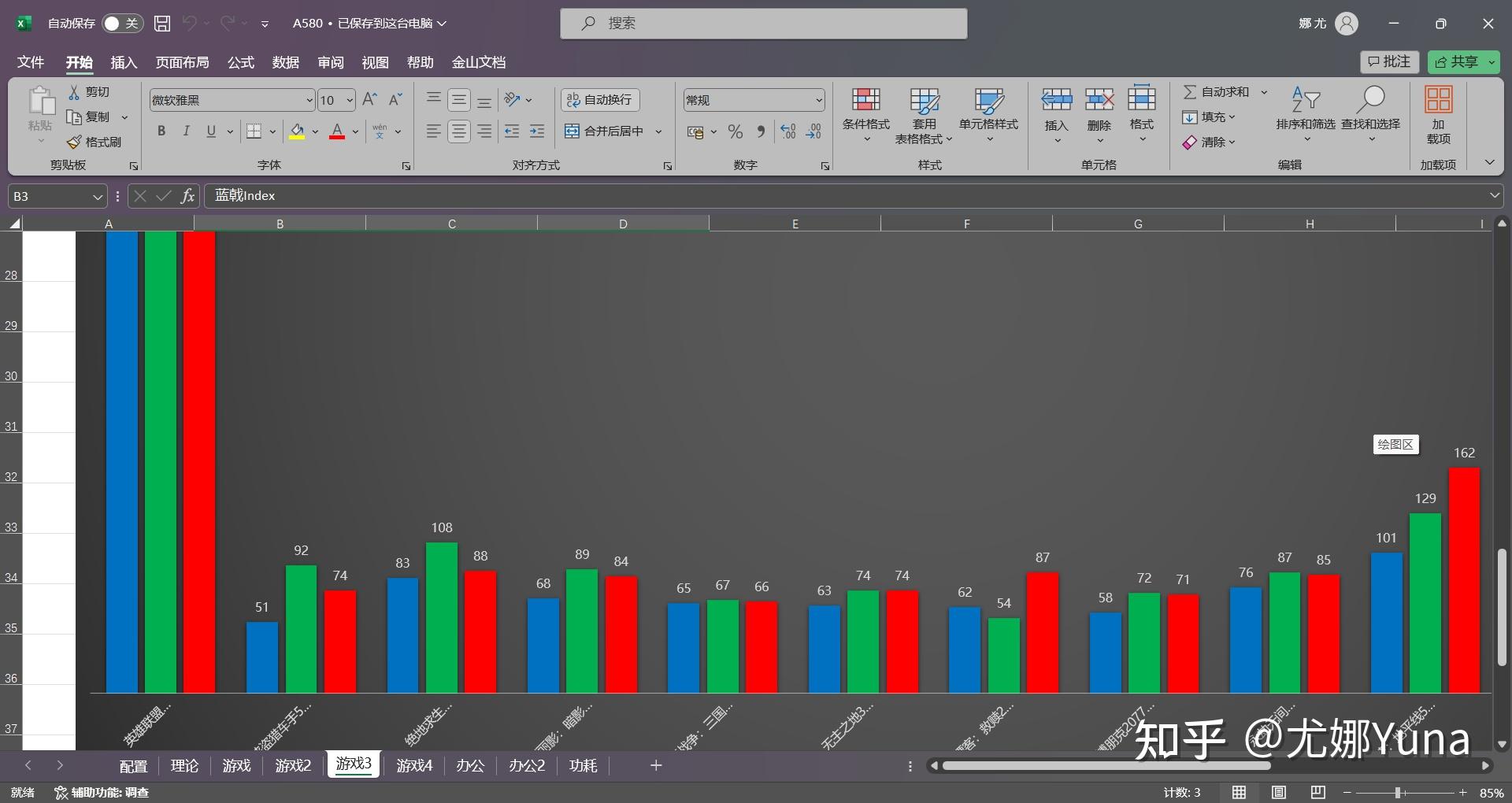Toggle Italic formatting
Screen dimensions: 1512x803
[x=186, y=131]
